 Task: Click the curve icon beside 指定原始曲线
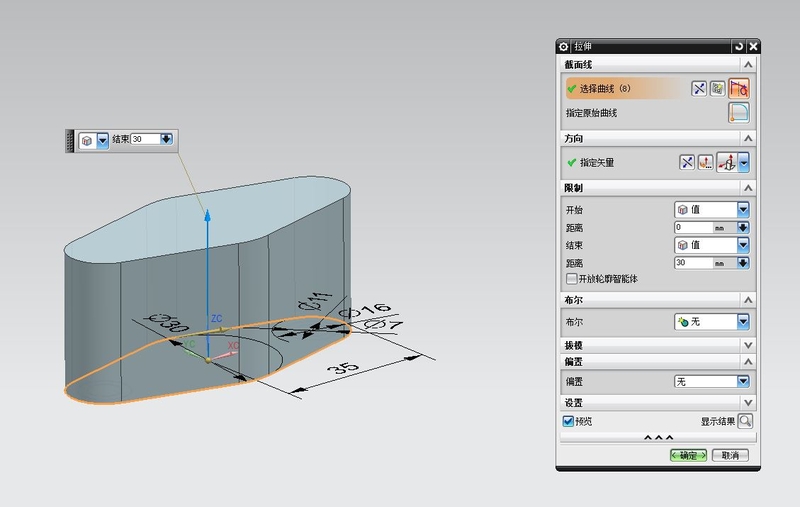tap(739, 113)
